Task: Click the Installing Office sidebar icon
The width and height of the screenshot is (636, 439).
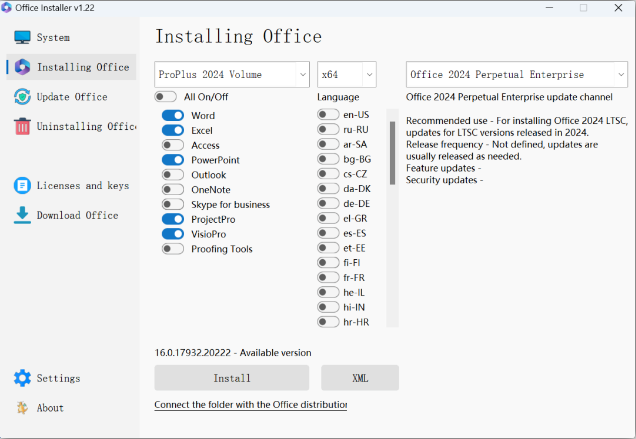Action: click(x=22, y=67)
